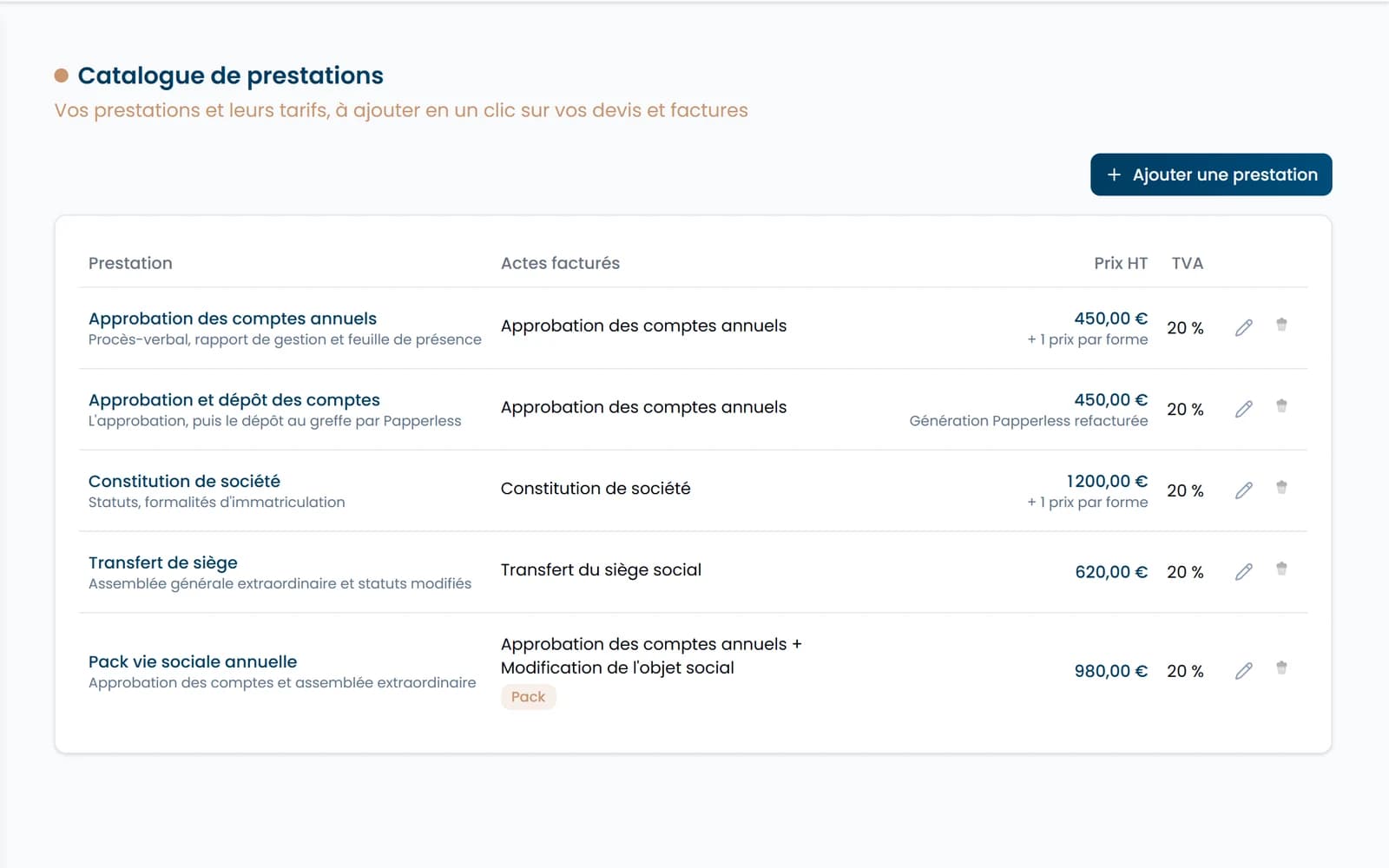
Task: Click Génération Papperless refacturée note
Action: click(1029, 421)
